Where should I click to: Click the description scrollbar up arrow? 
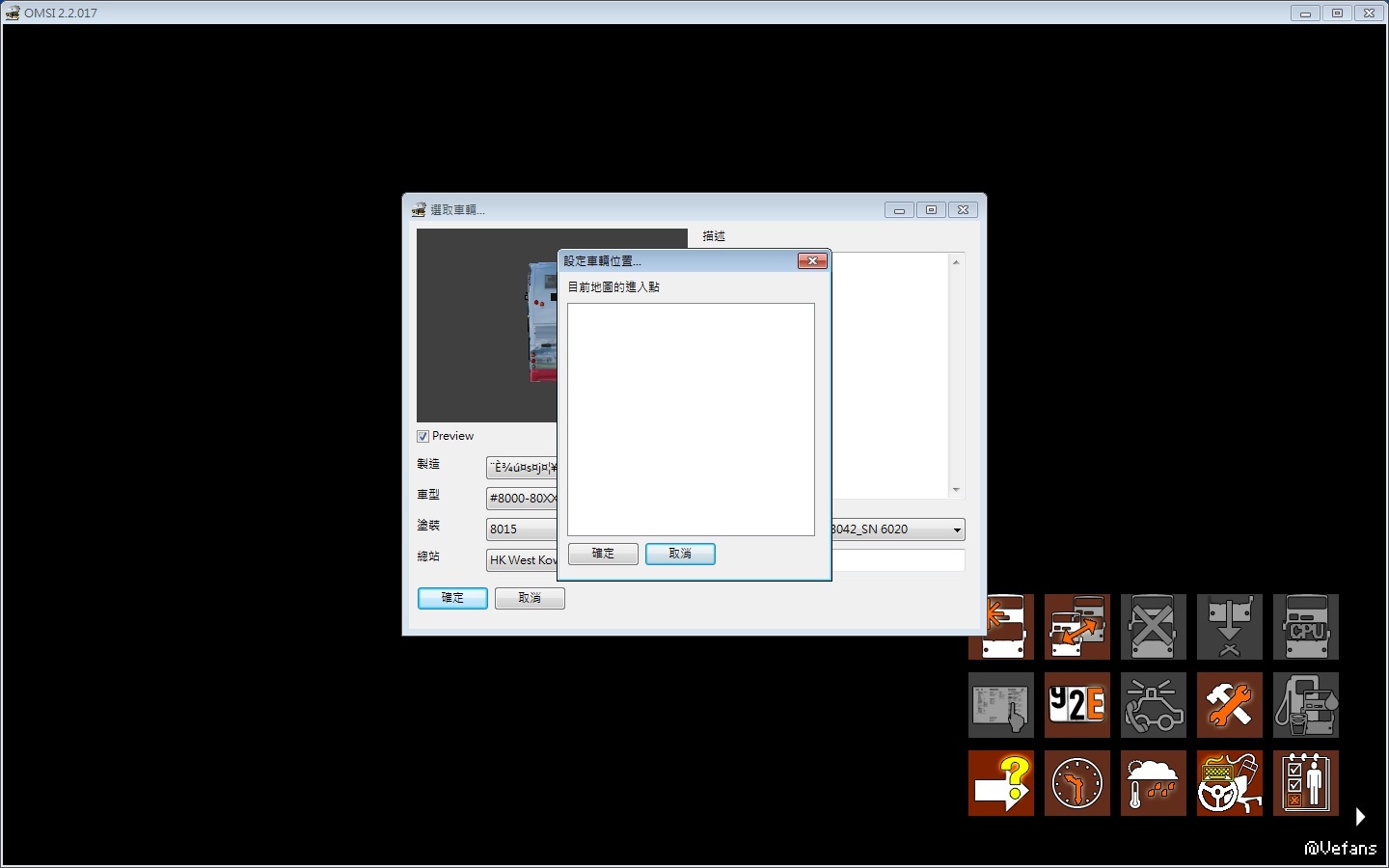956,262
